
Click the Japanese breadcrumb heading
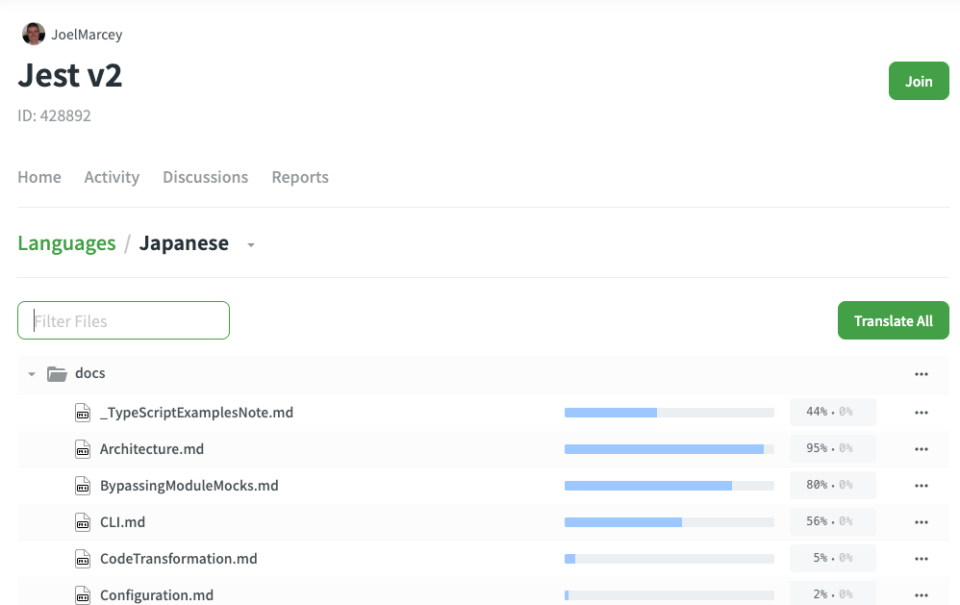pyautogui.click(x=184, y=243)
